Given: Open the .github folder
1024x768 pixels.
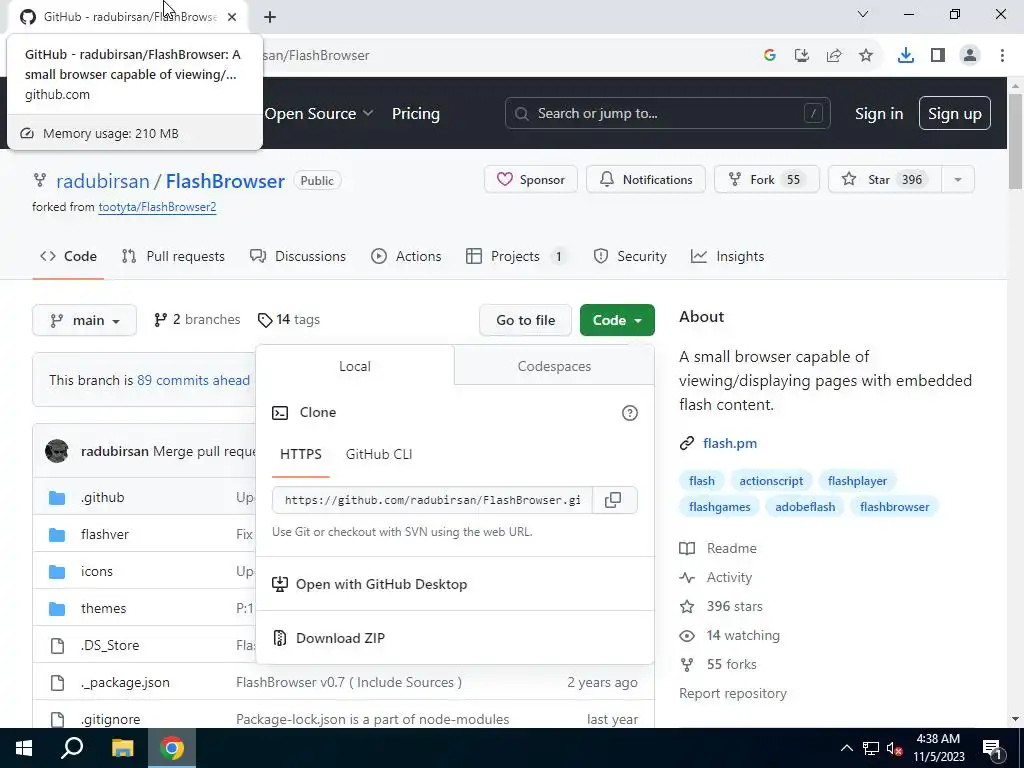Looking at the screenshot, I should [x=103, y=498].
